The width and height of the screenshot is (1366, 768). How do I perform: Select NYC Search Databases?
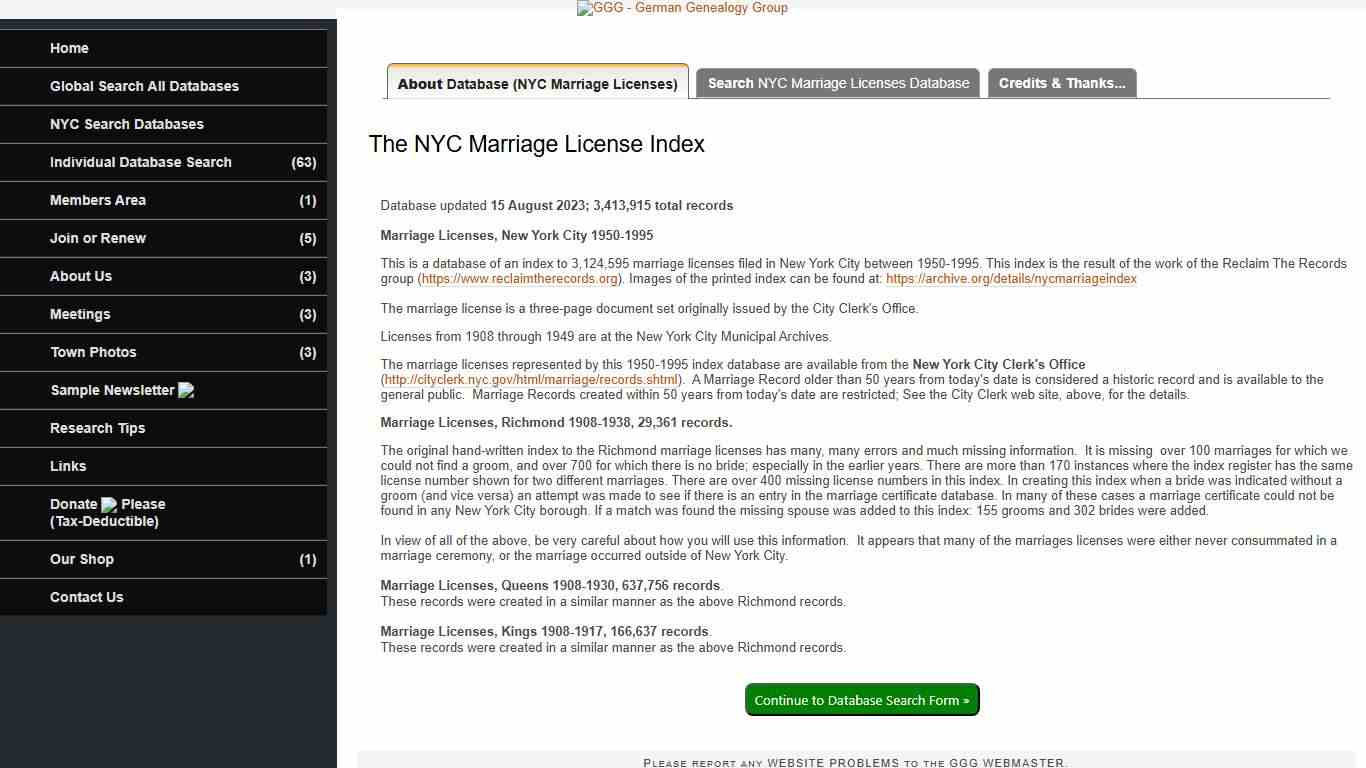(127, 124)
